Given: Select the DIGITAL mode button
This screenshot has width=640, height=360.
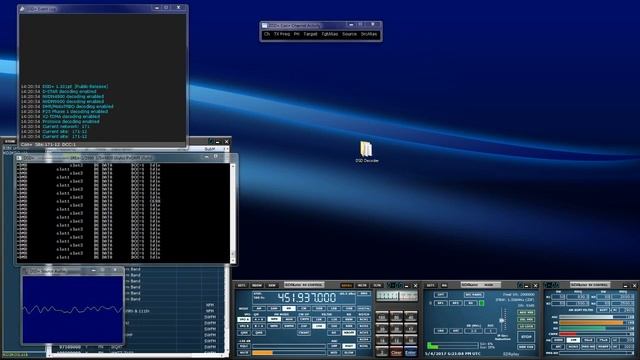Looking at the screenshot, I should click(364, 309).
